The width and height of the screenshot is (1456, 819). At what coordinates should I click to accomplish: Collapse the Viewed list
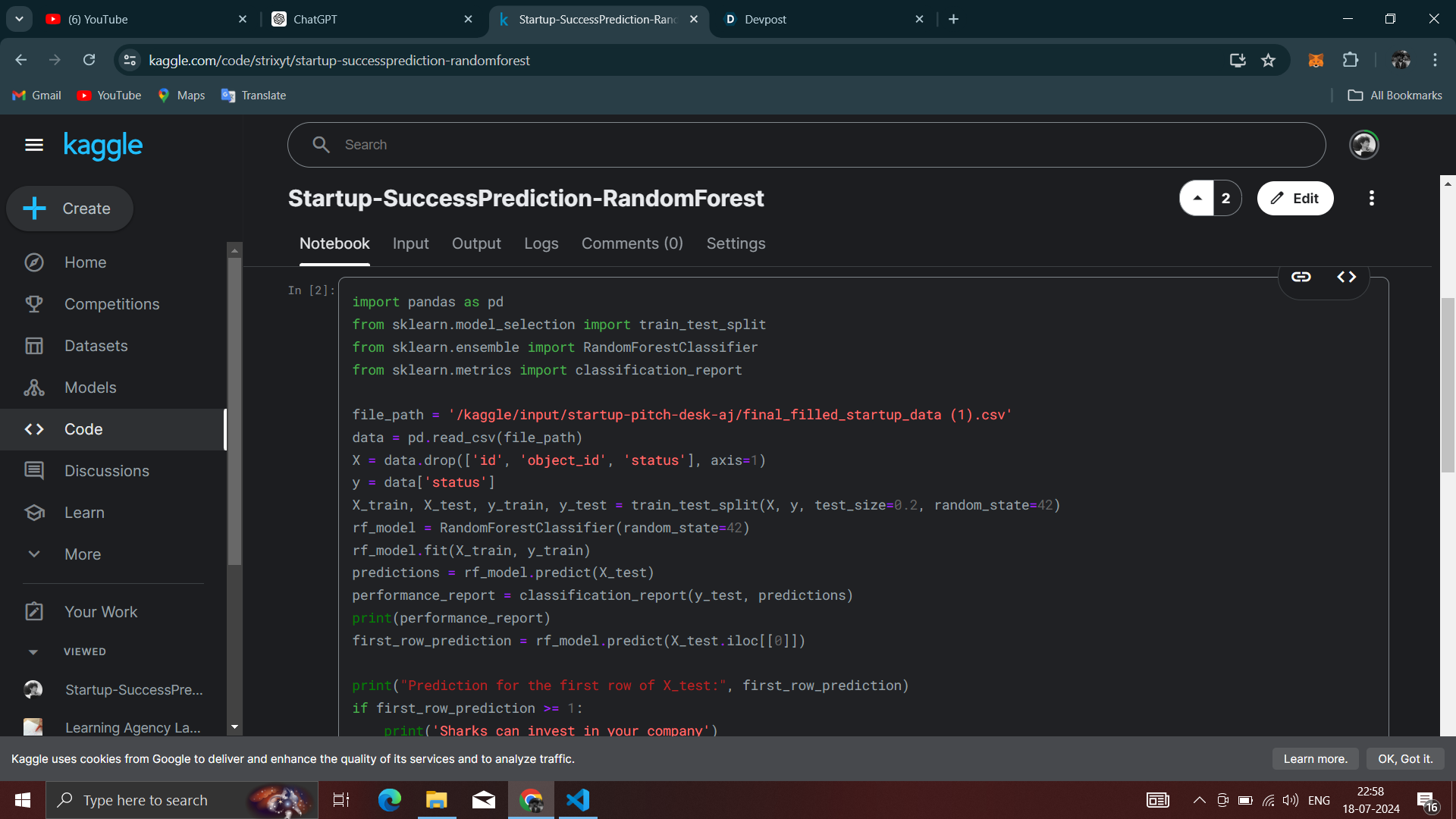pos(33,651)
